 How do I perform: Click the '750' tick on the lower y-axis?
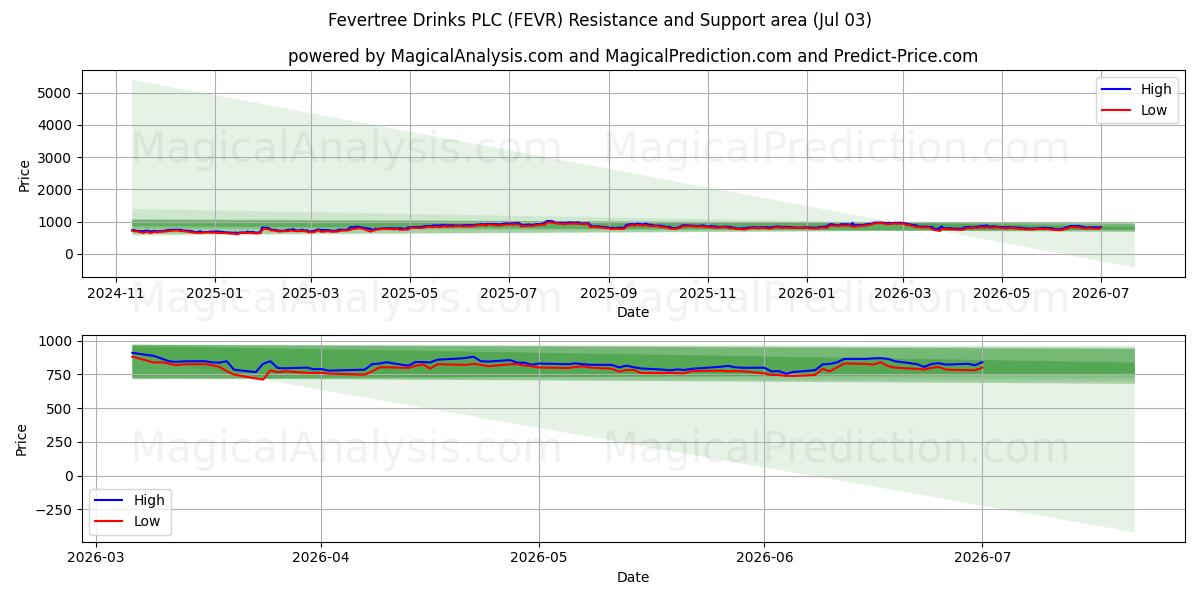(x=61, y=375)
